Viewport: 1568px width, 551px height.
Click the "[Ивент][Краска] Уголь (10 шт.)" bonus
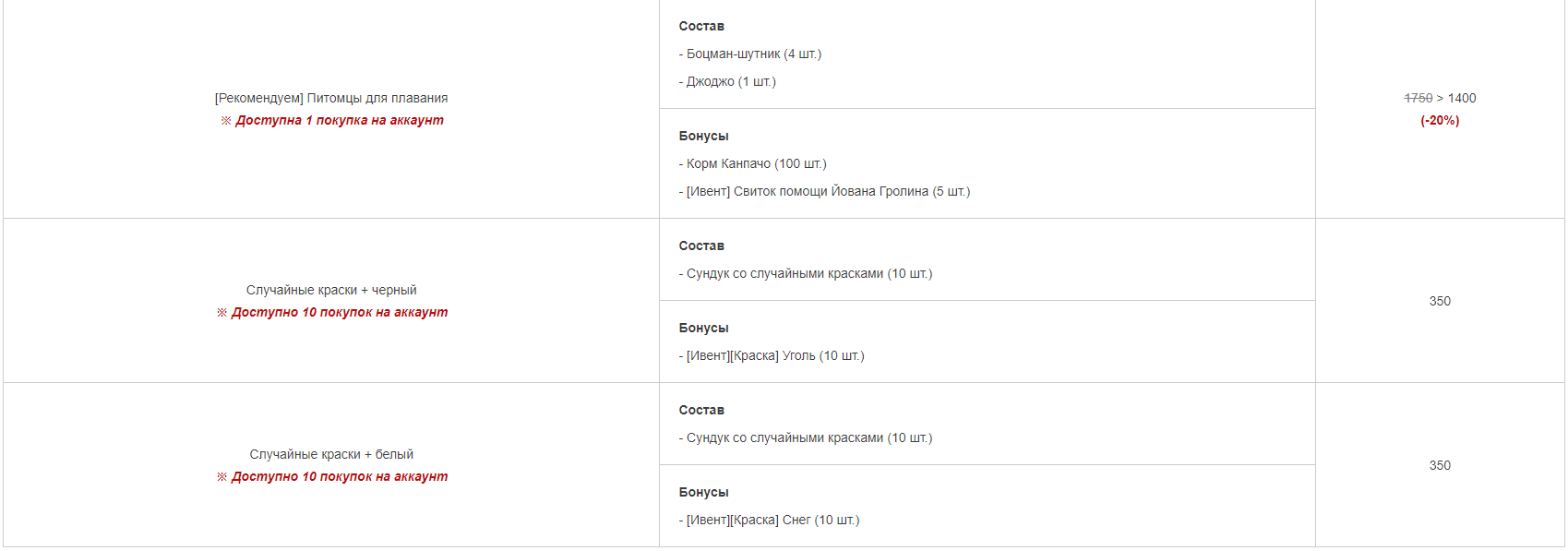point(775,356)
